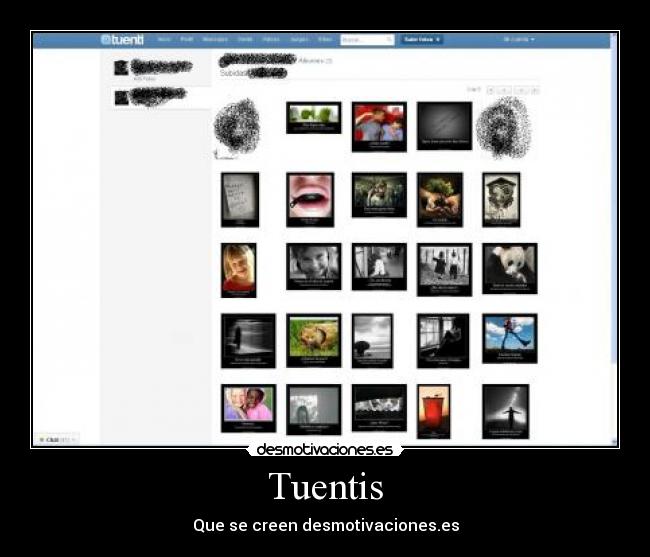The height and width of the screenshot is (557, 650).
Task: Open the green apples poster thumbnail
Action: tap(314, 118)
